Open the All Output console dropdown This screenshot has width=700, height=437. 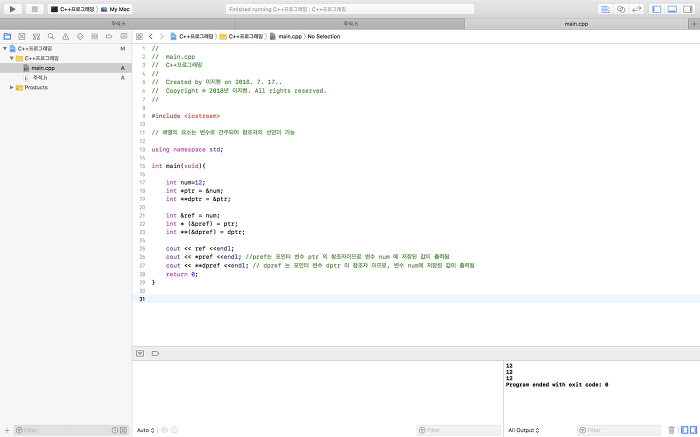524,430
